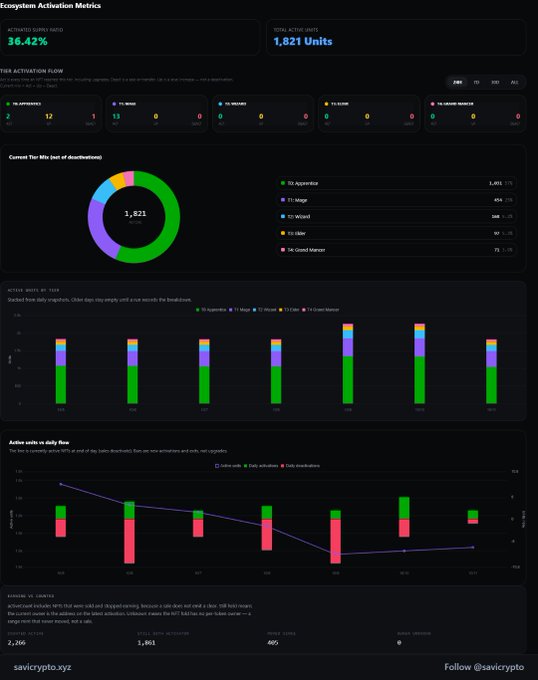Click the green 13 count in the T1 Mage card
This screenshot has width=538, height=680.
pos(116,116)
